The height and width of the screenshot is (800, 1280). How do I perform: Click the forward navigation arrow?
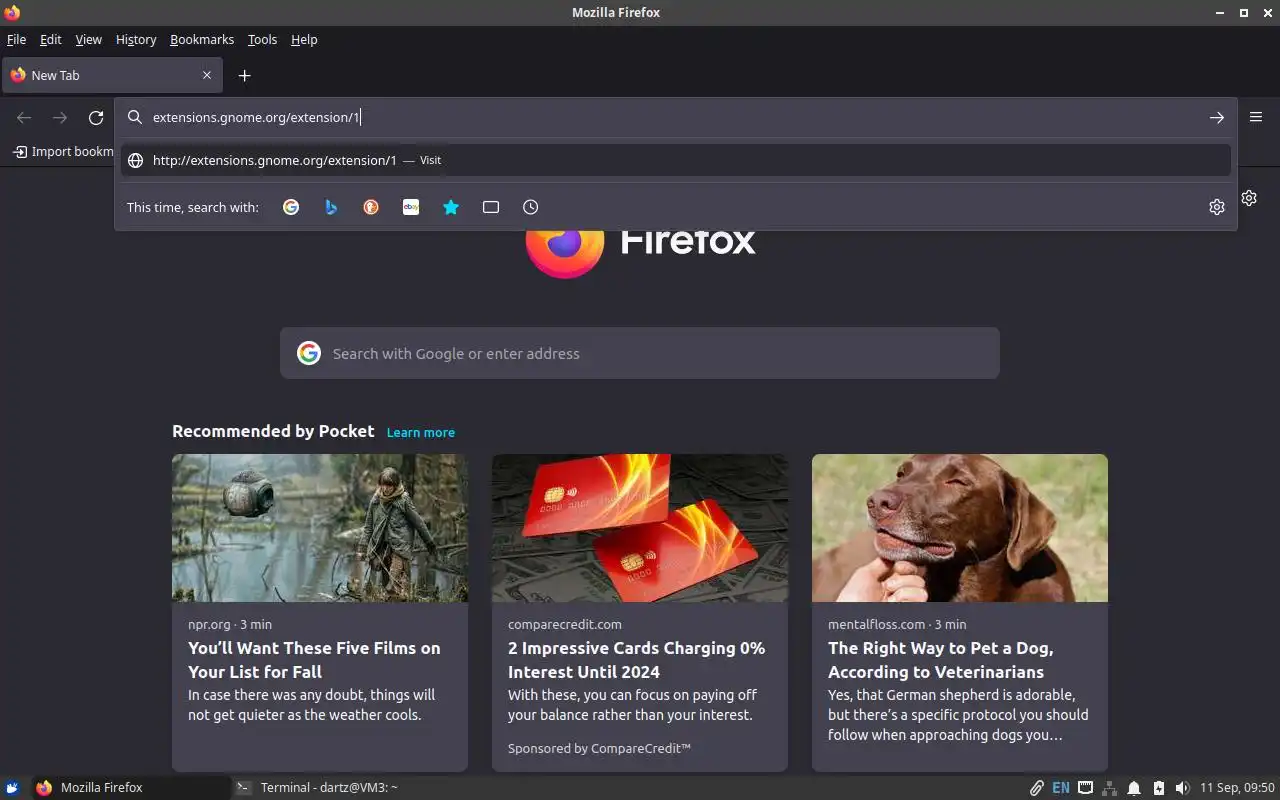60,117
